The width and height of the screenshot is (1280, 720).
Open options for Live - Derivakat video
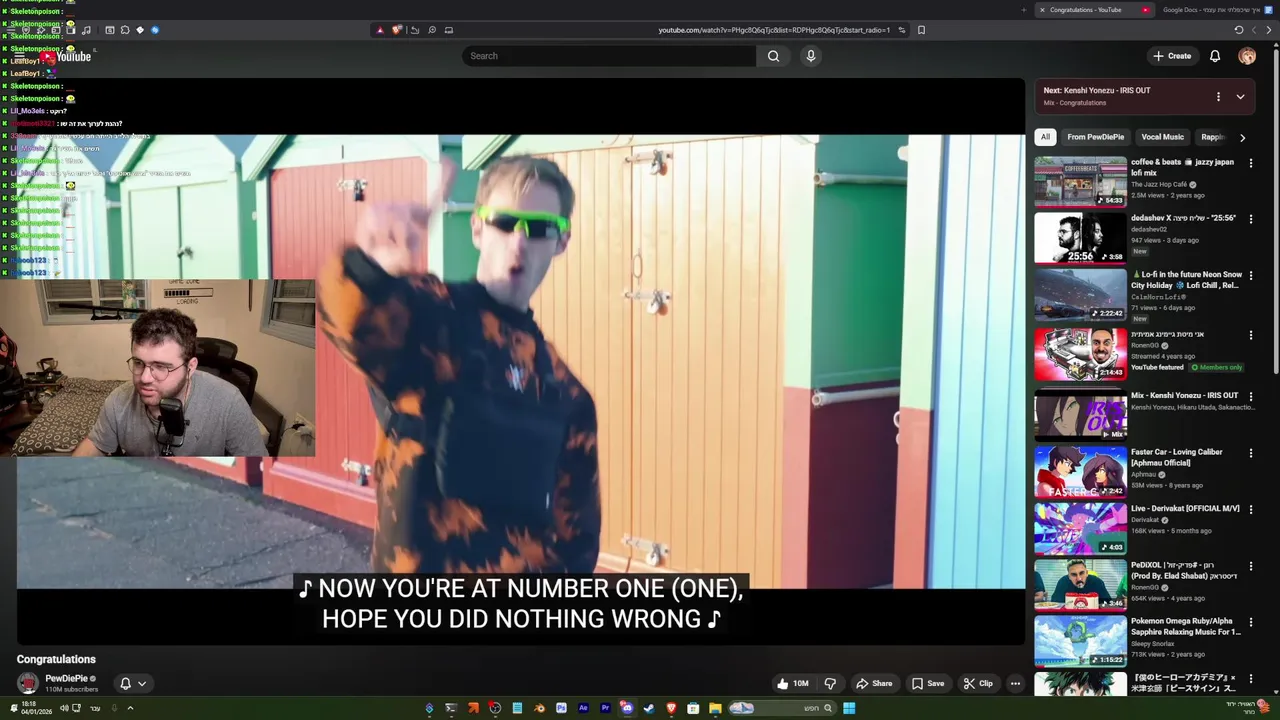click(x=1250, y=509)
